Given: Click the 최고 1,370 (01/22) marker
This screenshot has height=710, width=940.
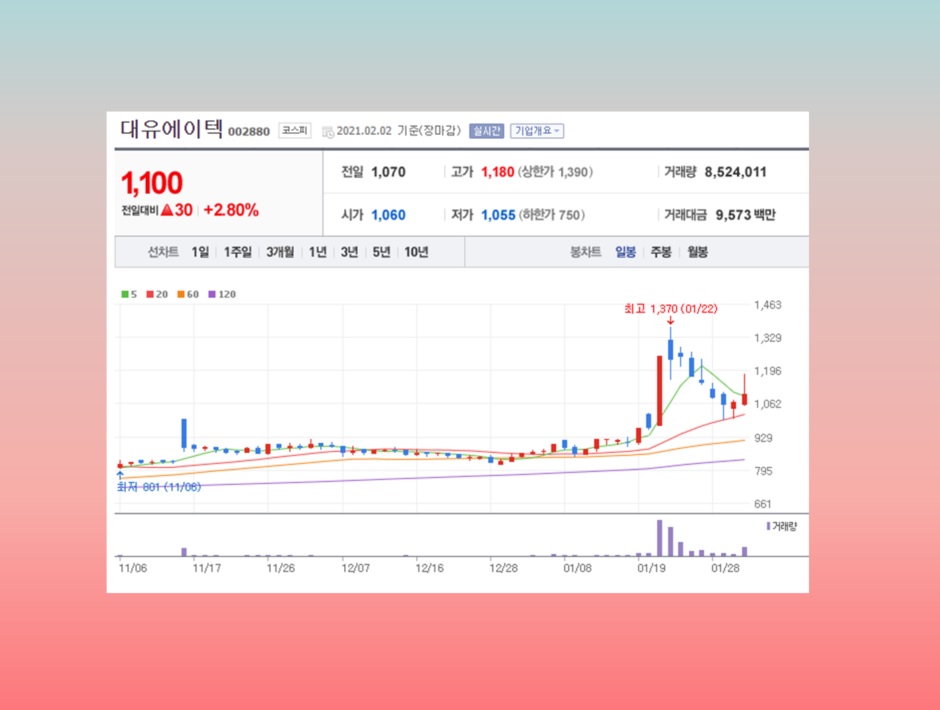Looking at the screenshot, I should (x=671, y=309).
